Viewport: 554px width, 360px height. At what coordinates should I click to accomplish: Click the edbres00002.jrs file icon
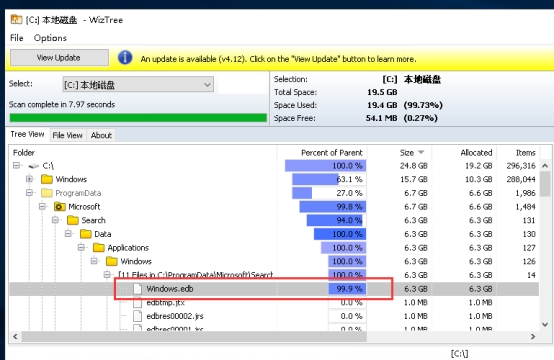point(137,316)
